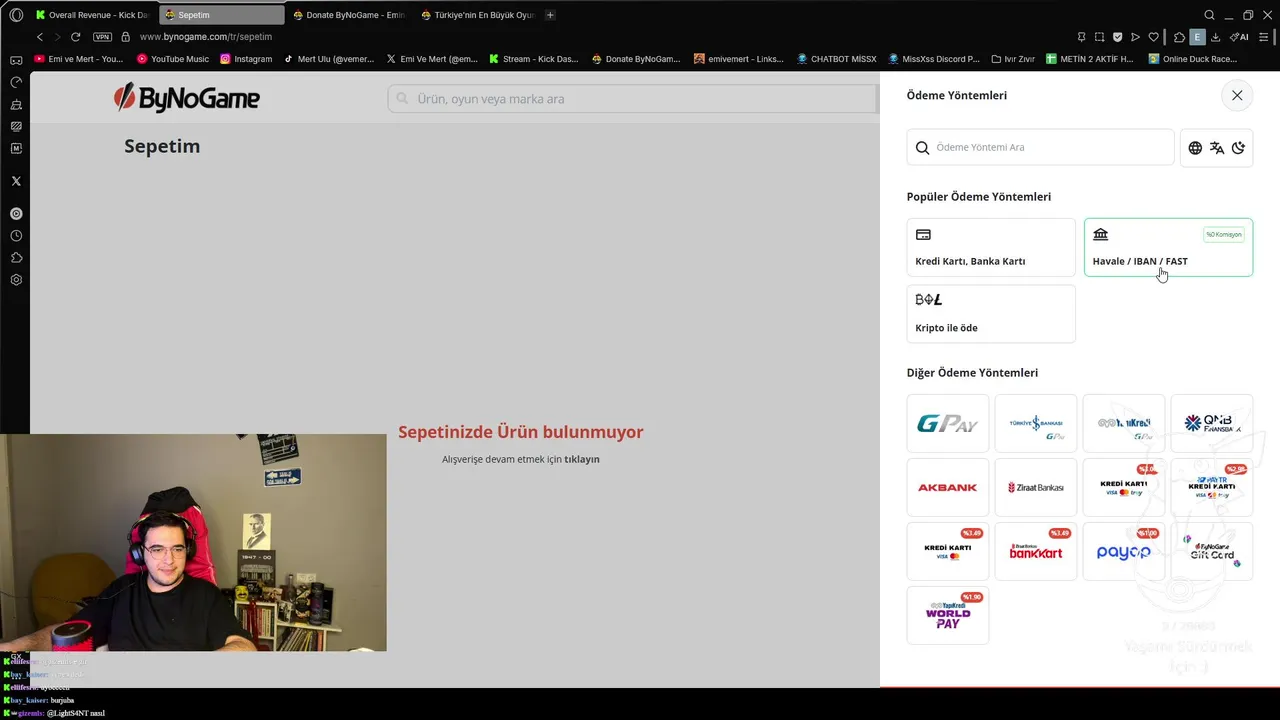The image size is (1280, 720).
Task: Open the X (Twitter) sidebar icon
Action: tap(16, 181)
